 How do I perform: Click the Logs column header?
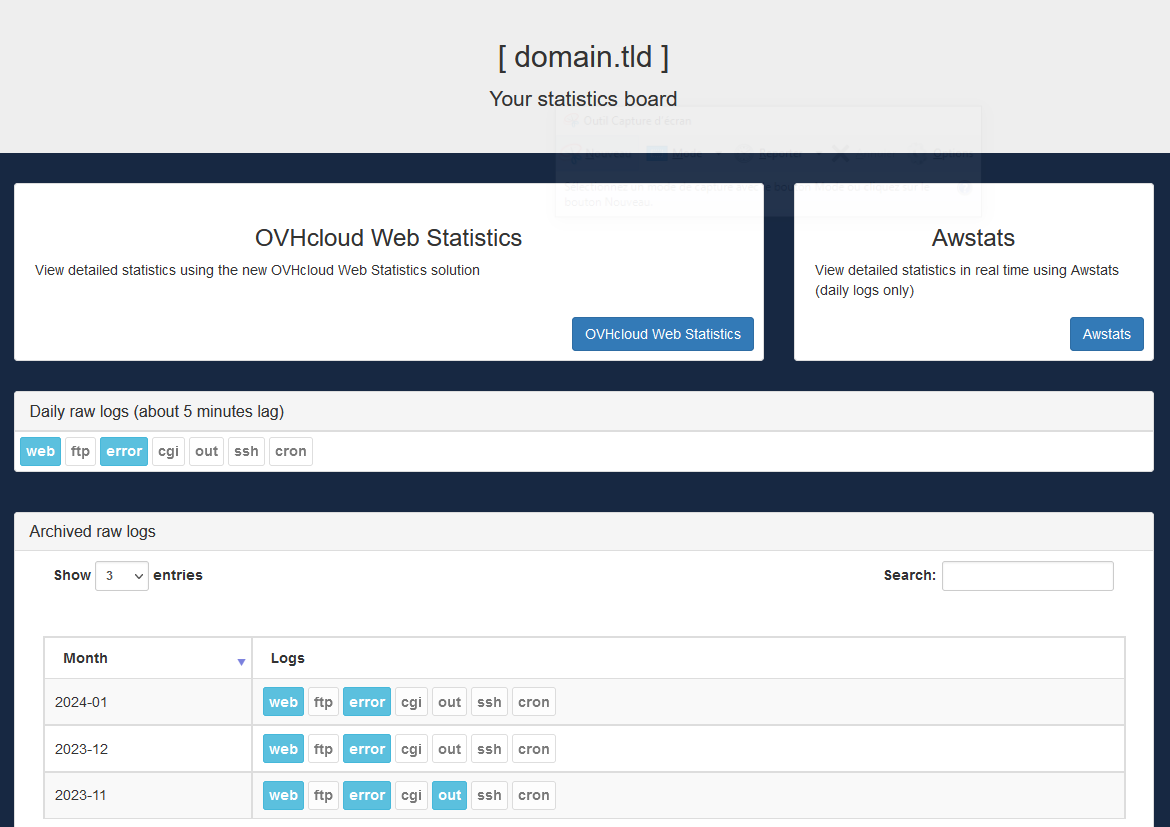point(287,657)
